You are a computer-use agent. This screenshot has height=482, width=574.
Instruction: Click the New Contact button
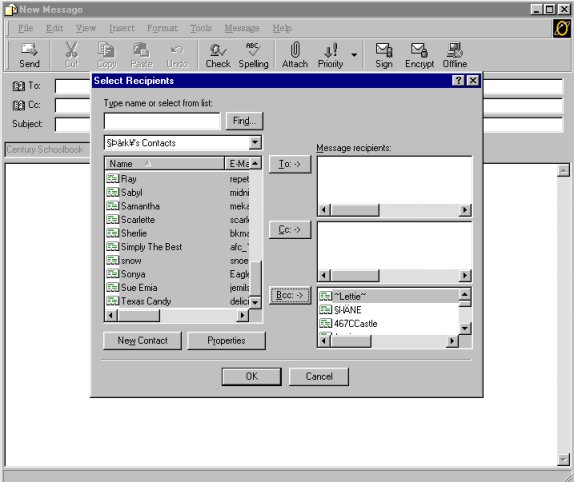142,341
